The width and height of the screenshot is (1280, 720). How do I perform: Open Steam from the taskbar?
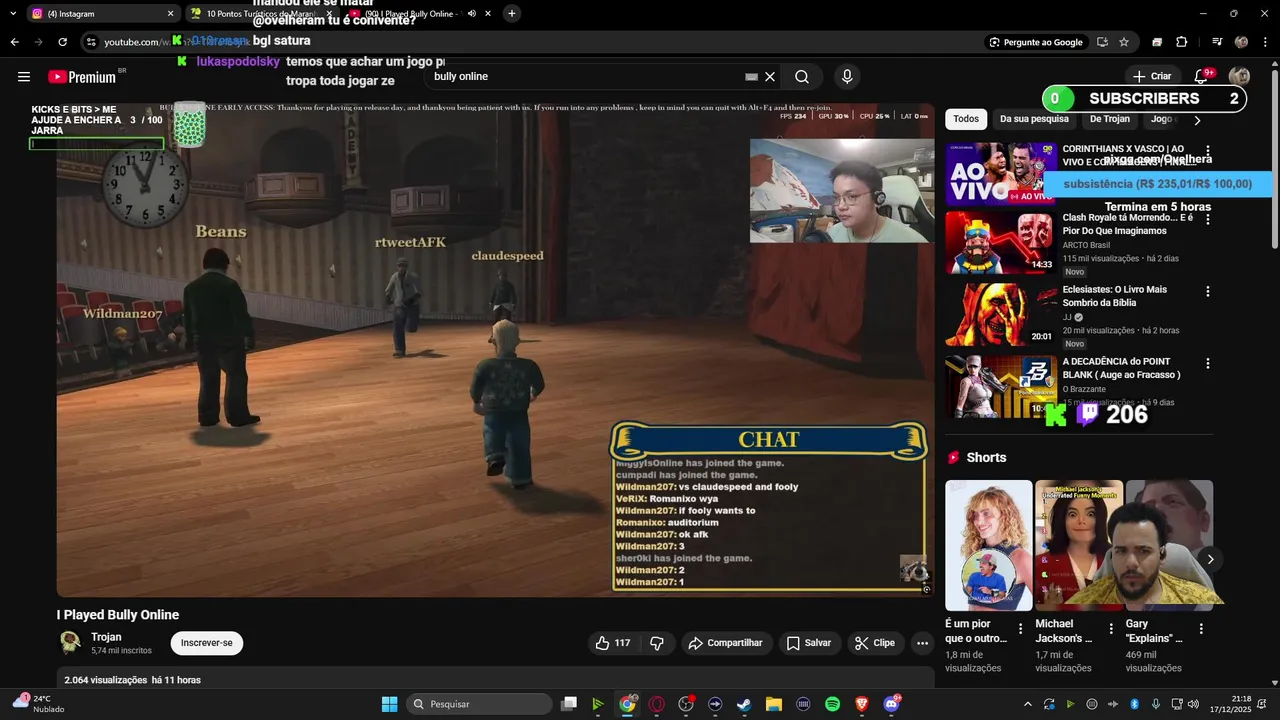(x=744, y=704)
